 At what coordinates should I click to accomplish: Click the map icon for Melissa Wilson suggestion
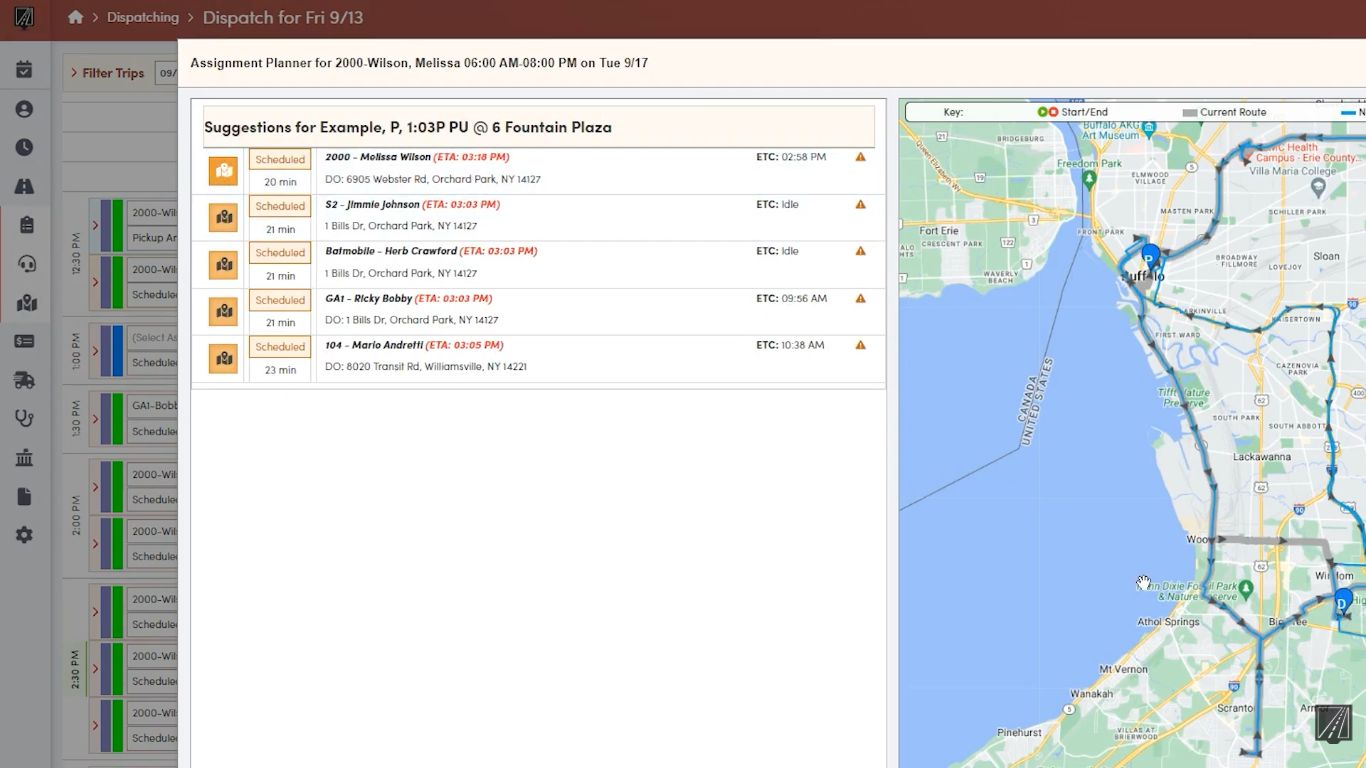point(223,171)
